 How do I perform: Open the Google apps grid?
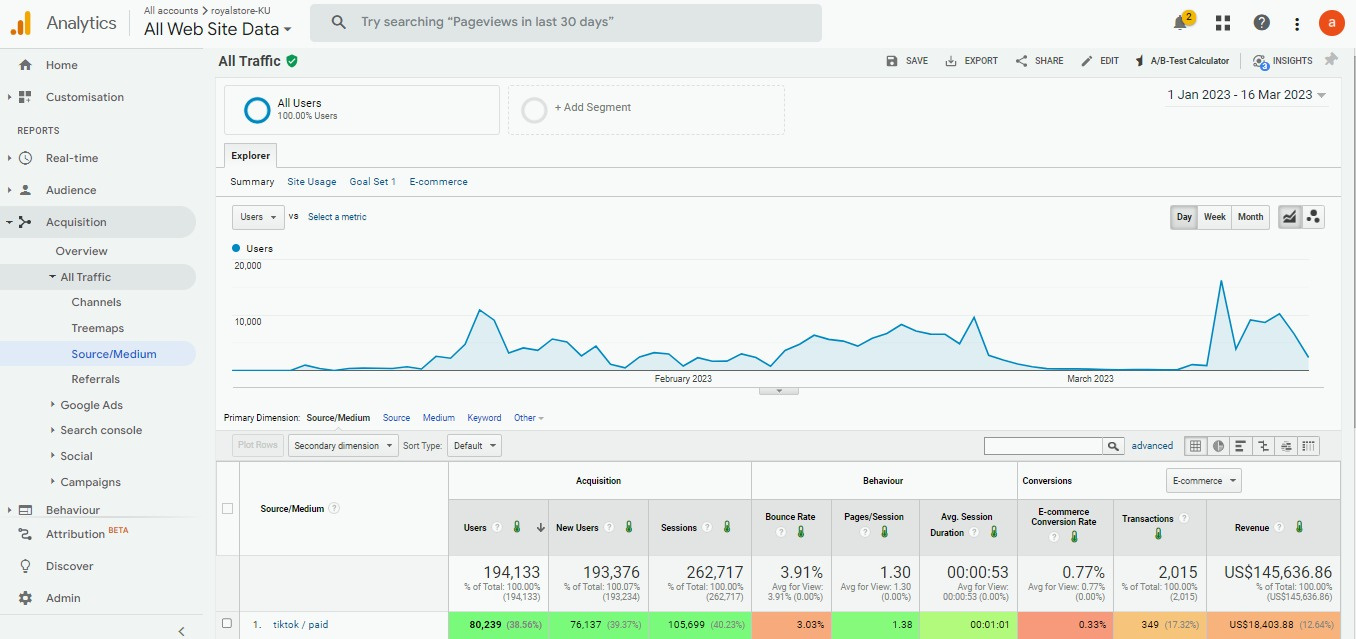point(1223,23)
